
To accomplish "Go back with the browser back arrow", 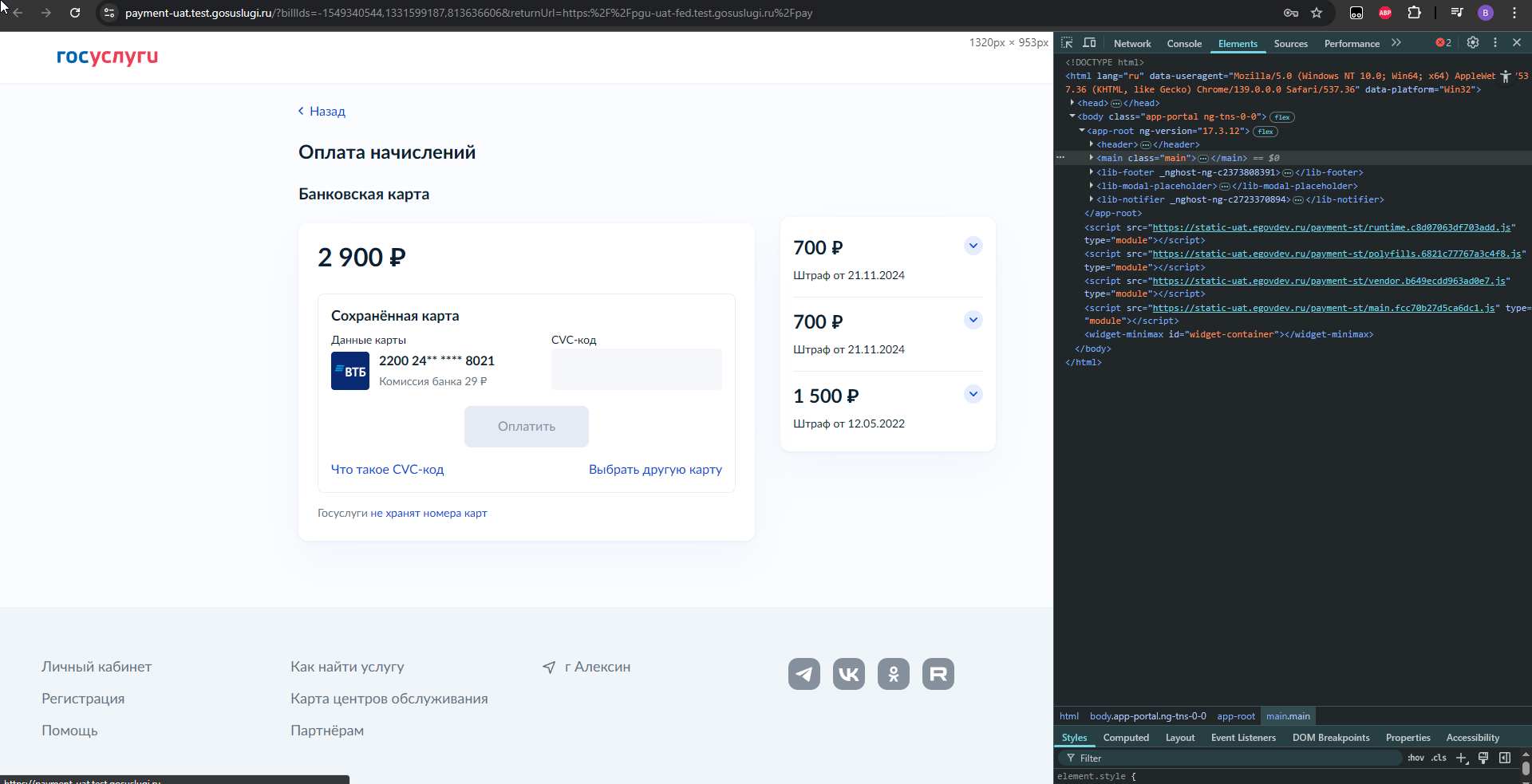I will (x=18, y=13).
